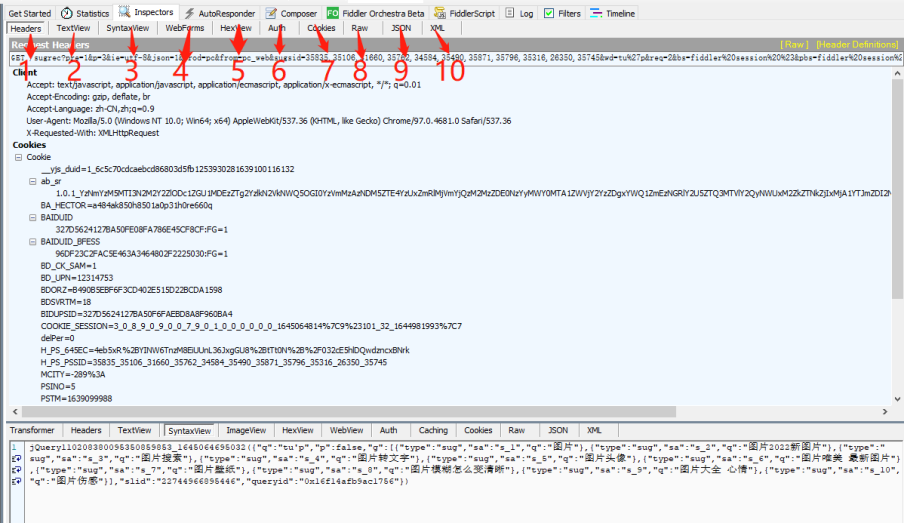
Task: Click the Fiddler Orchestra Beta FO icon
Action: 333,13
